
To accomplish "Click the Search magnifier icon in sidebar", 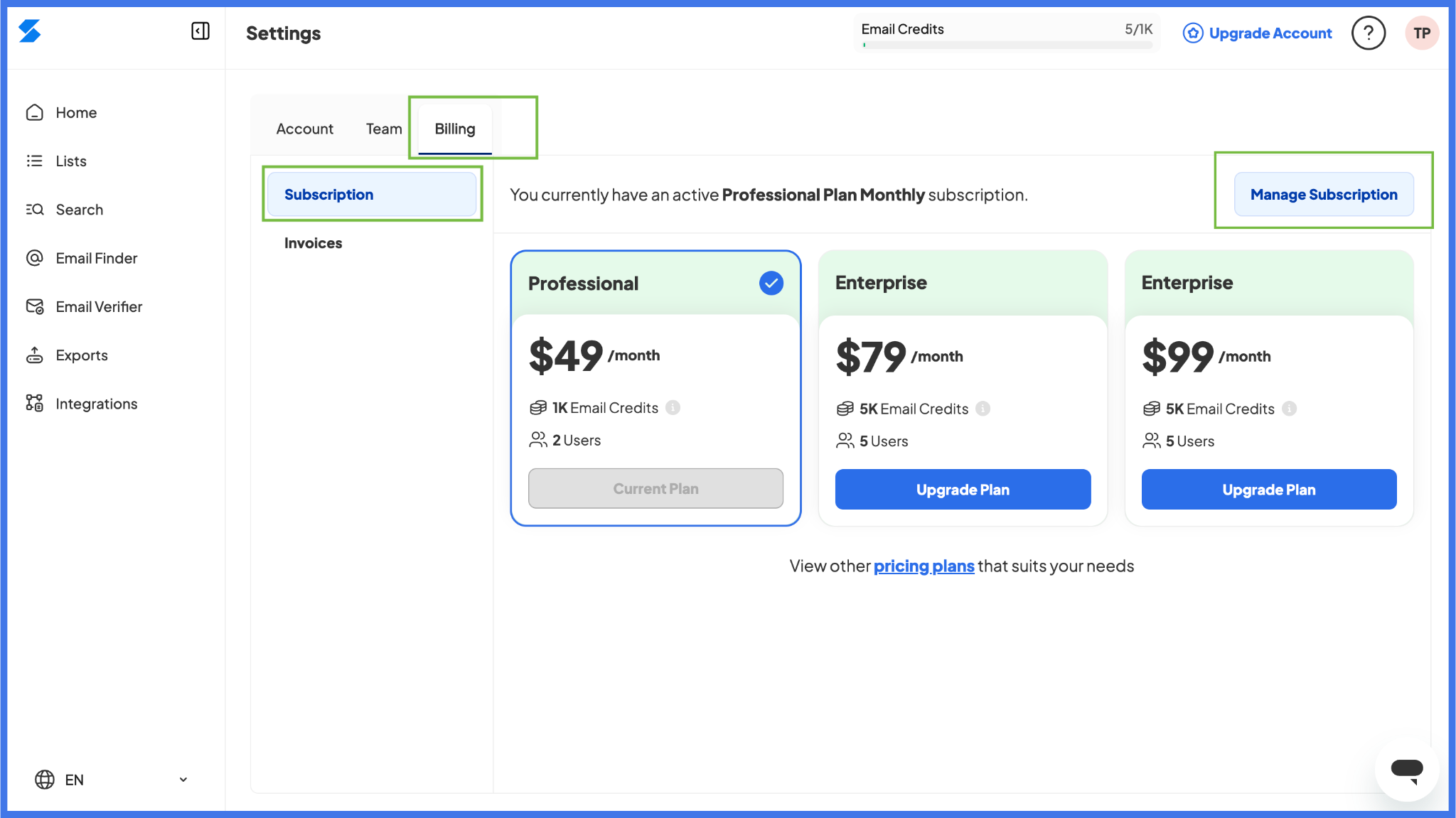I will tap(34, 210).
